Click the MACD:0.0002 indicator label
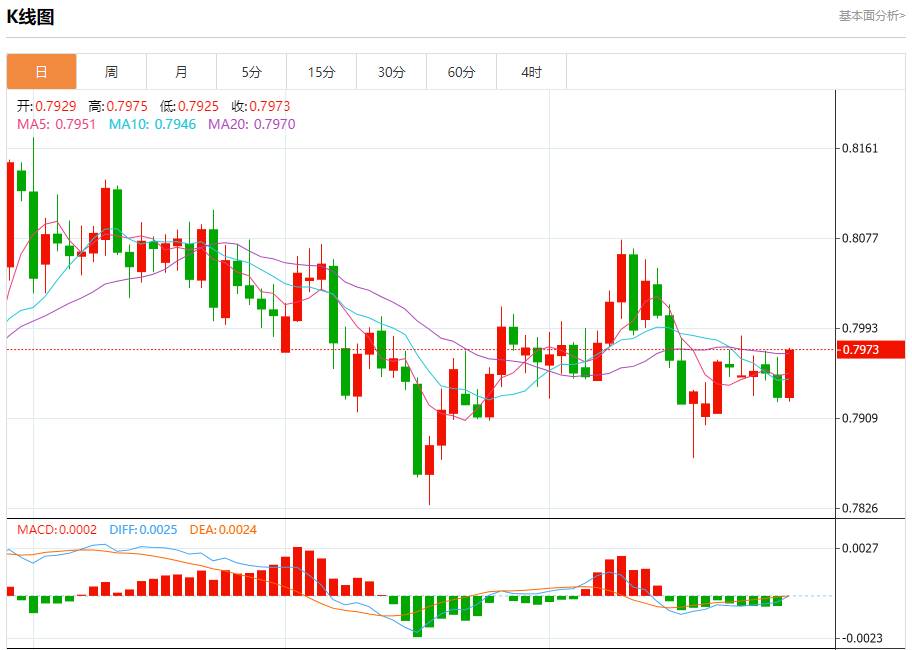Screen dimensions: 912x650 coord(57,530)
